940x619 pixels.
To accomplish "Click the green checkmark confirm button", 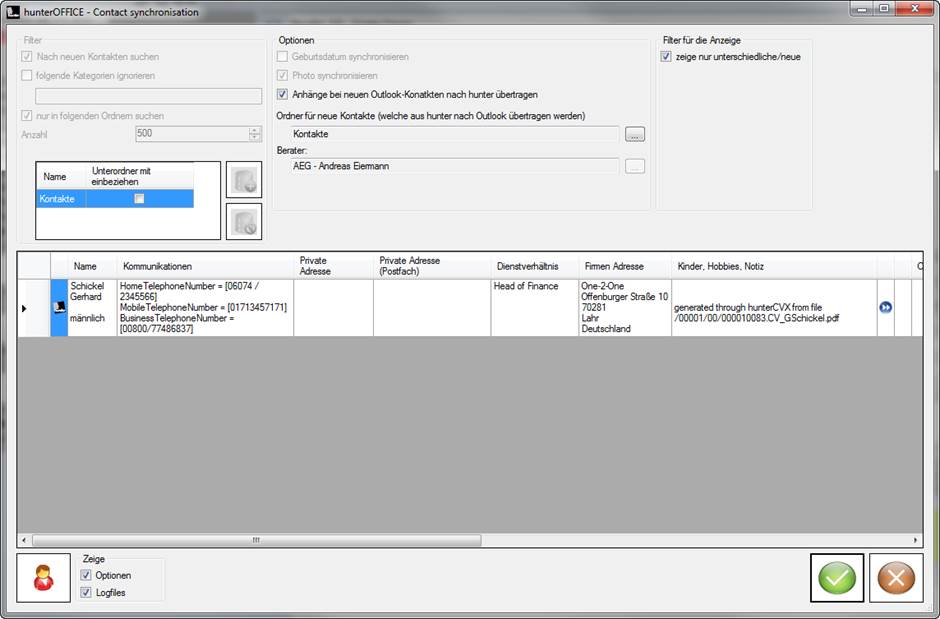I will (837, 578).
